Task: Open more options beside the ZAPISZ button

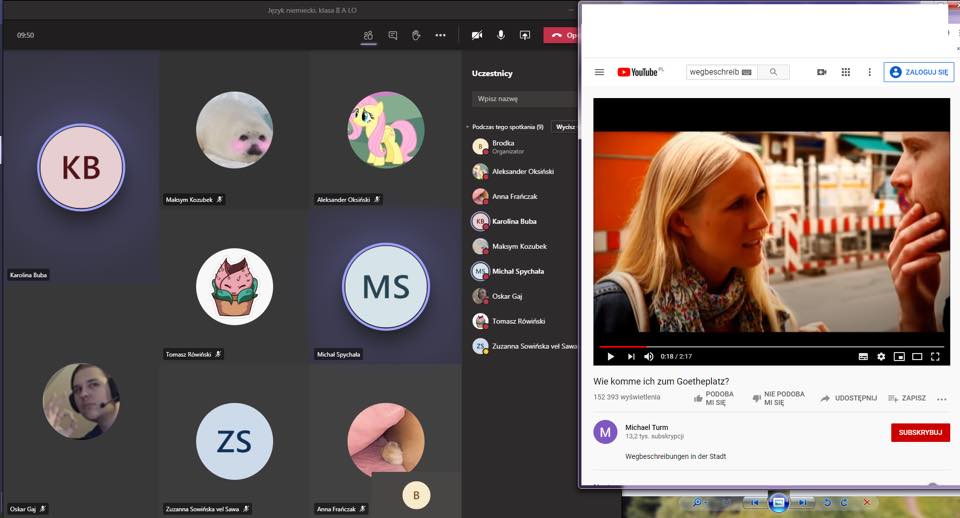Action: click(941, 398)
